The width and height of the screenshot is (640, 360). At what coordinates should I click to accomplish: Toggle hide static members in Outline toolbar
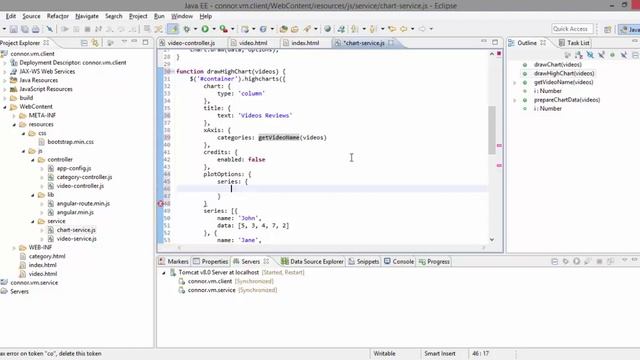point(601,55)
